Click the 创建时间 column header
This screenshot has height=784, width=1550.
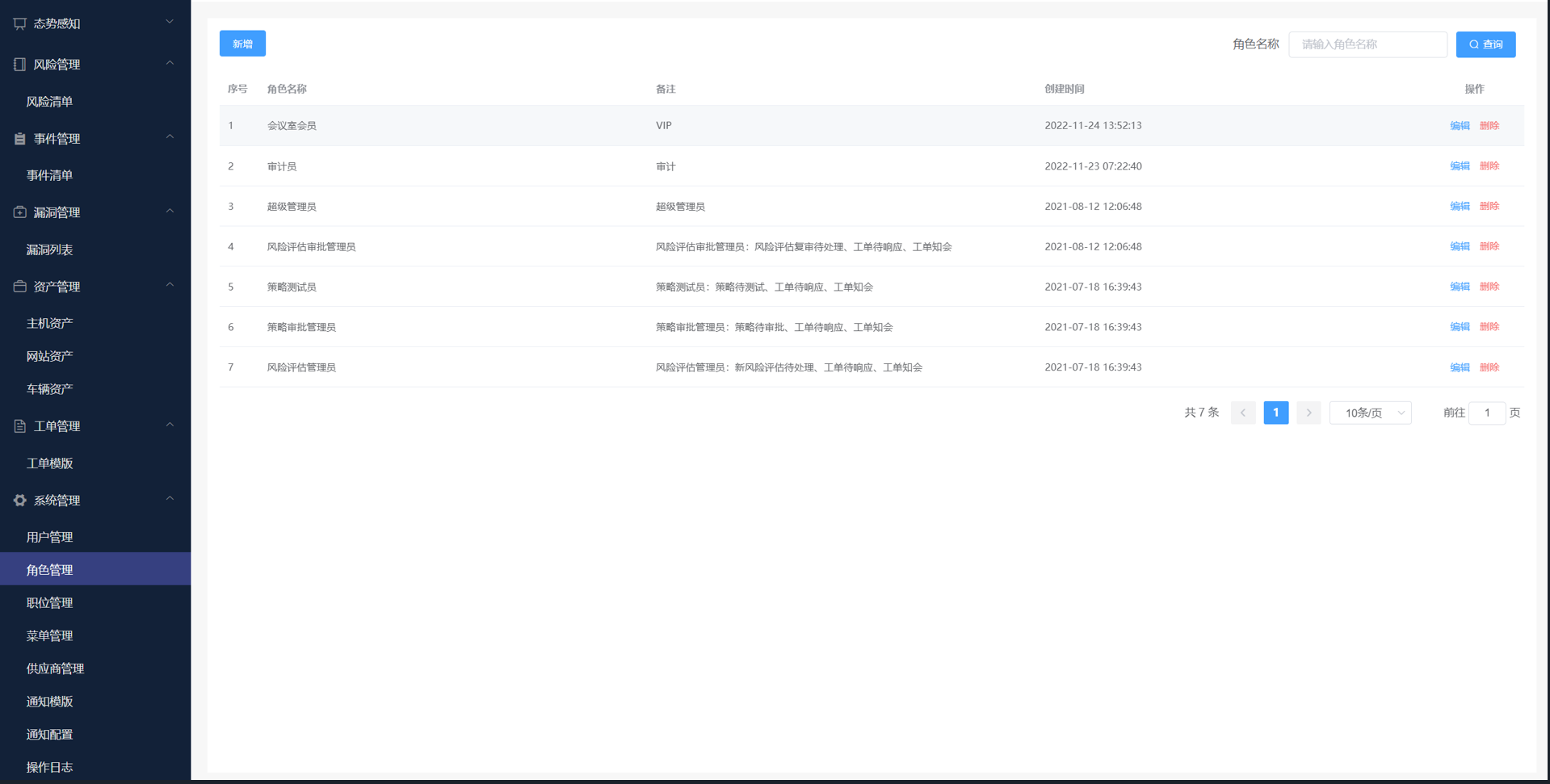pos(1065,89)
